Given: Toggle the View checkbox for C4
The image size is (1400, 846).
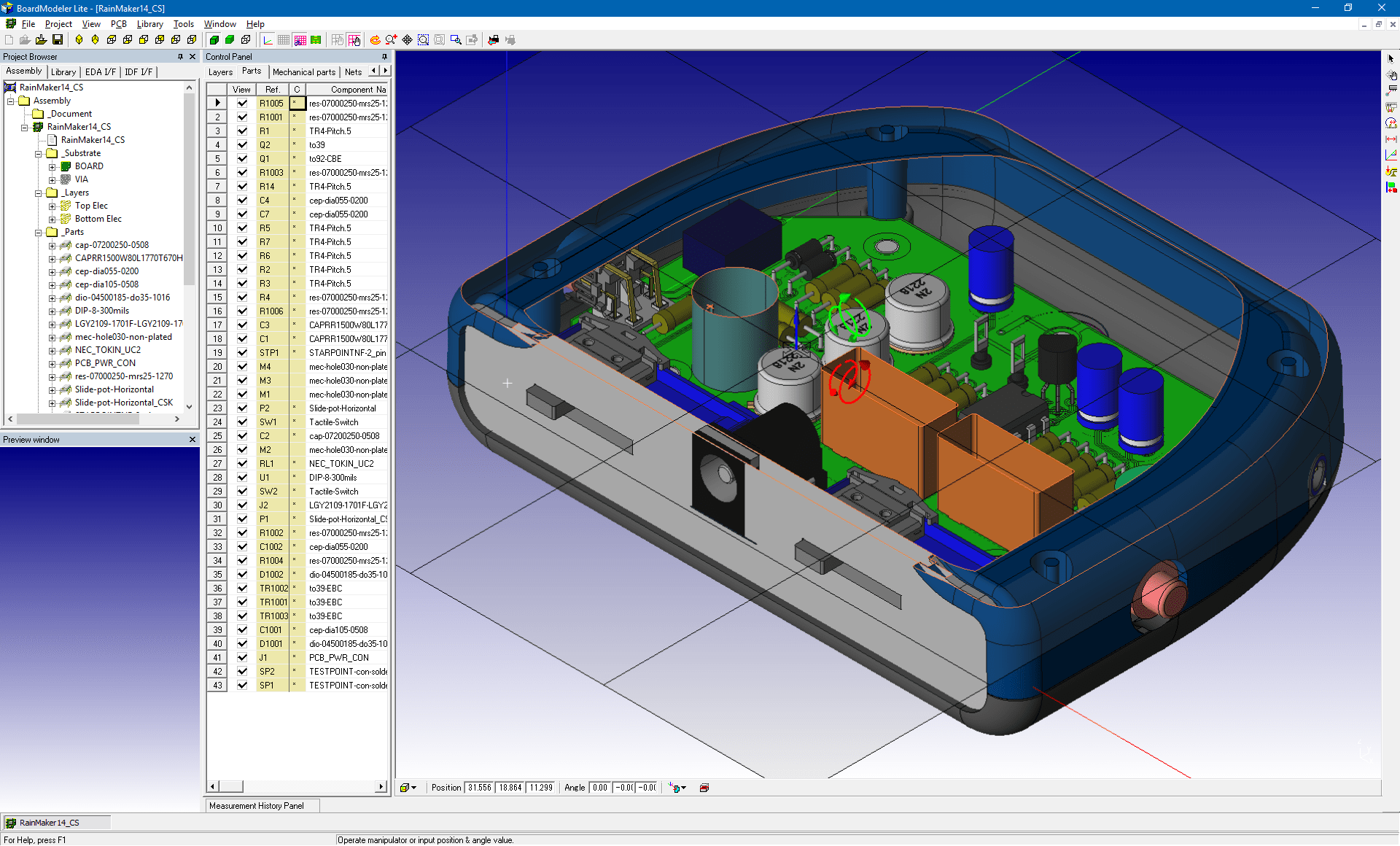Looking at the screenshot, I should tap(242, 201).
